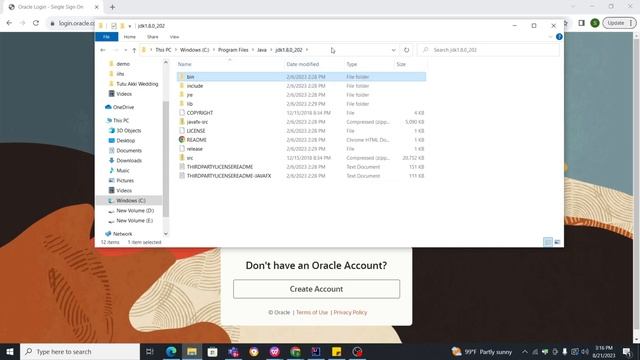Click the Create Account button
640x360 pixels.
pos(316,289)
